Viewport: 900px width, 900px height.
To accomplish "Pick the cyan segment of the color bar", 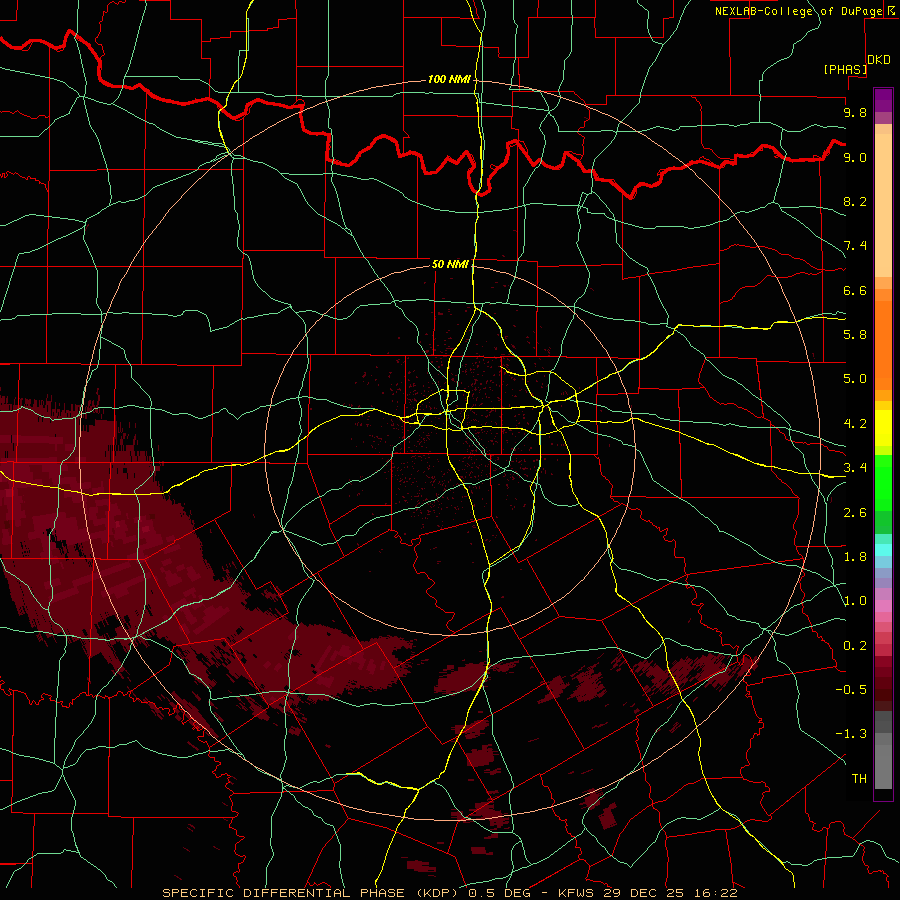I will point(883,550).
